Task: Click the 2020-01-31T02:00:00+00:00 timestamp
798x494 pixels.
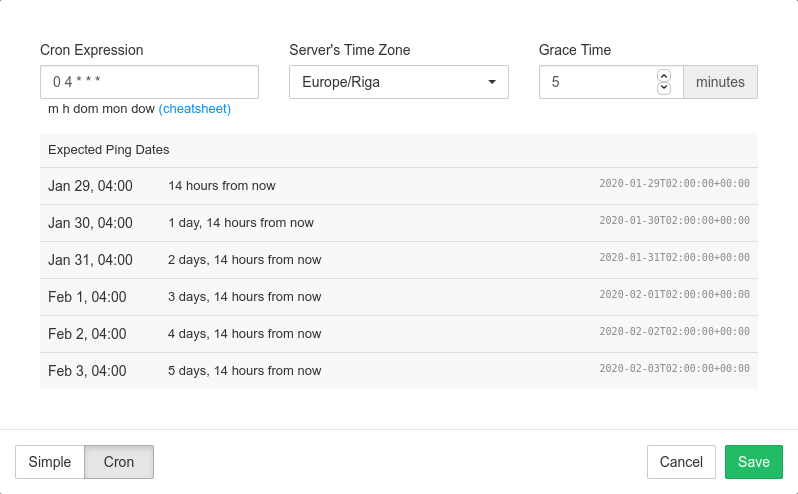Action: [674, 258]
